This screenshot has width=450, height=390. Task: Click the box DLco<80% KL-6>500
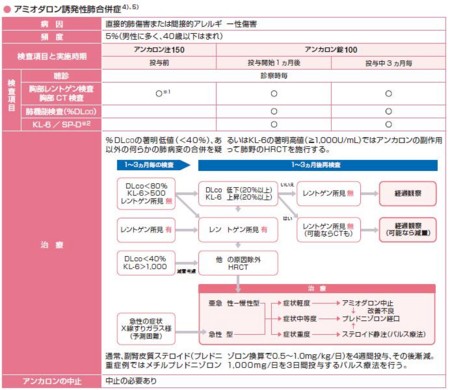point(146,194)
